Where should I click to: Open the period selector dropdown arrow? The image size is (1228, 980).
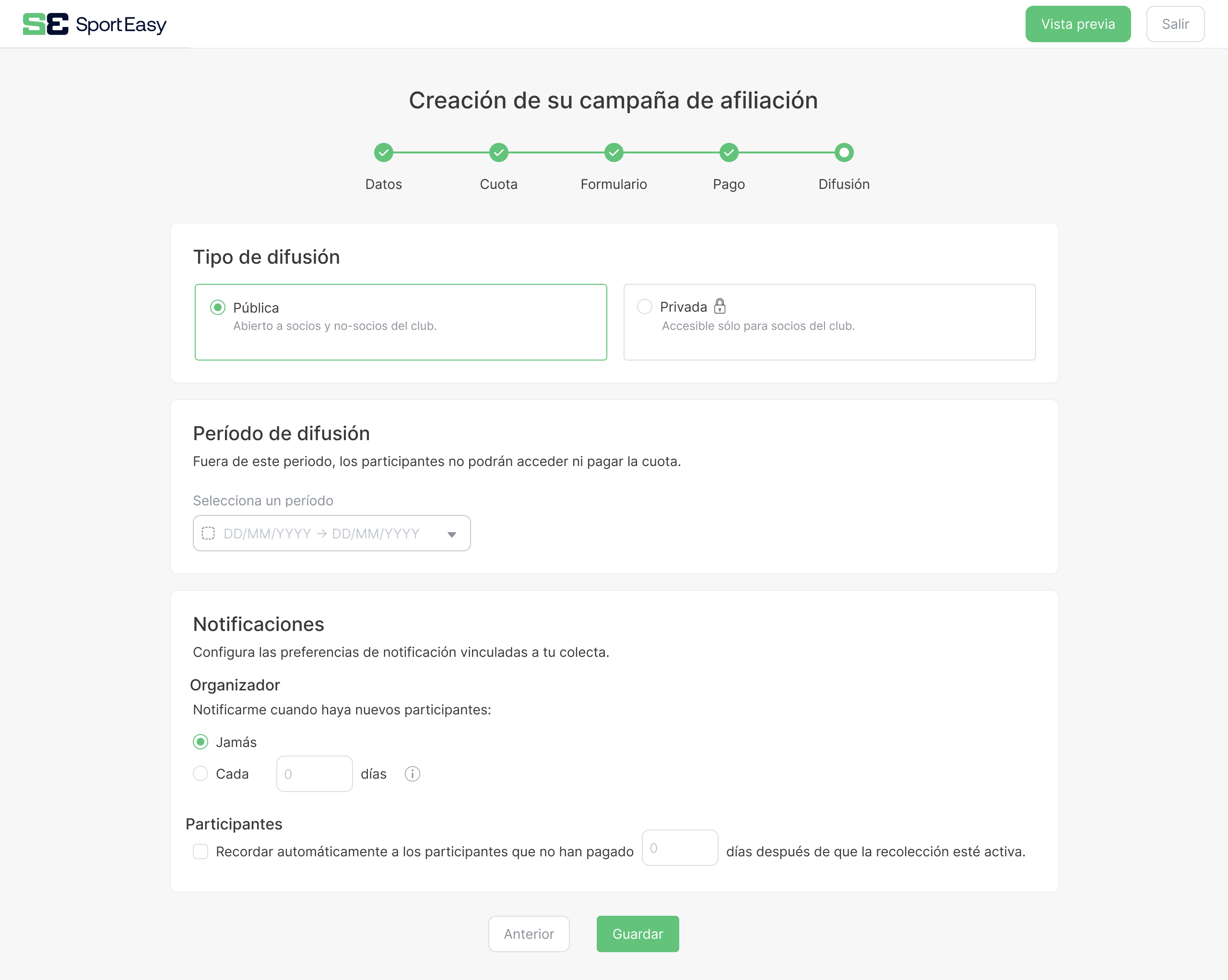click(x=452, y=534)
